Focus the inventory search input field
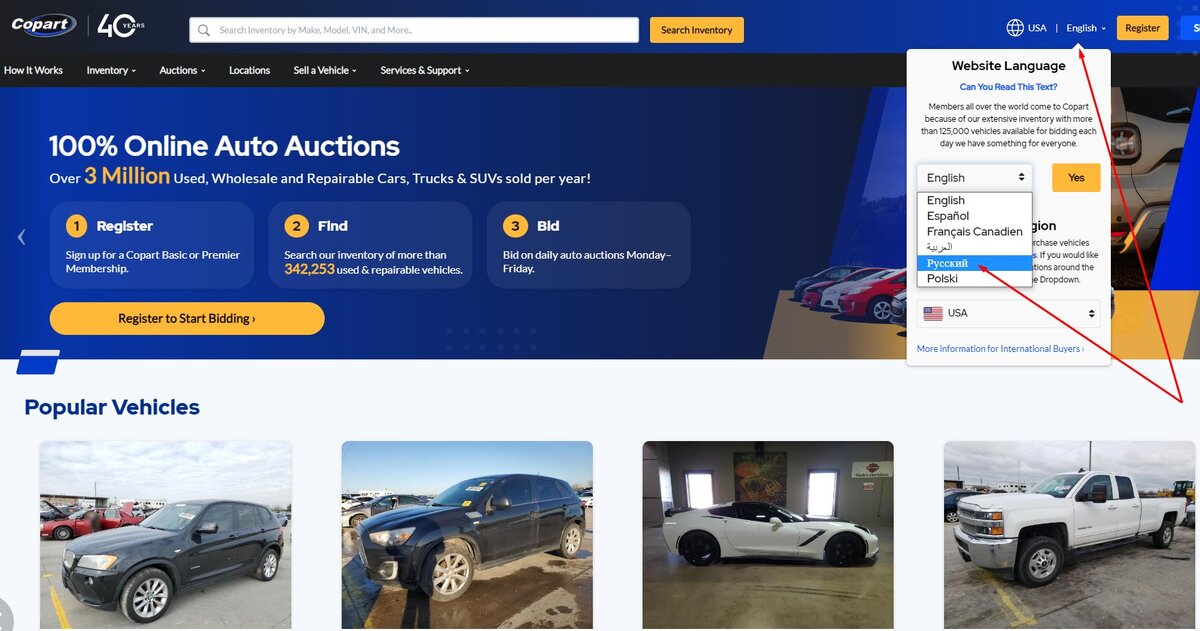This screenshot has width=1200, height=631. 414,30
